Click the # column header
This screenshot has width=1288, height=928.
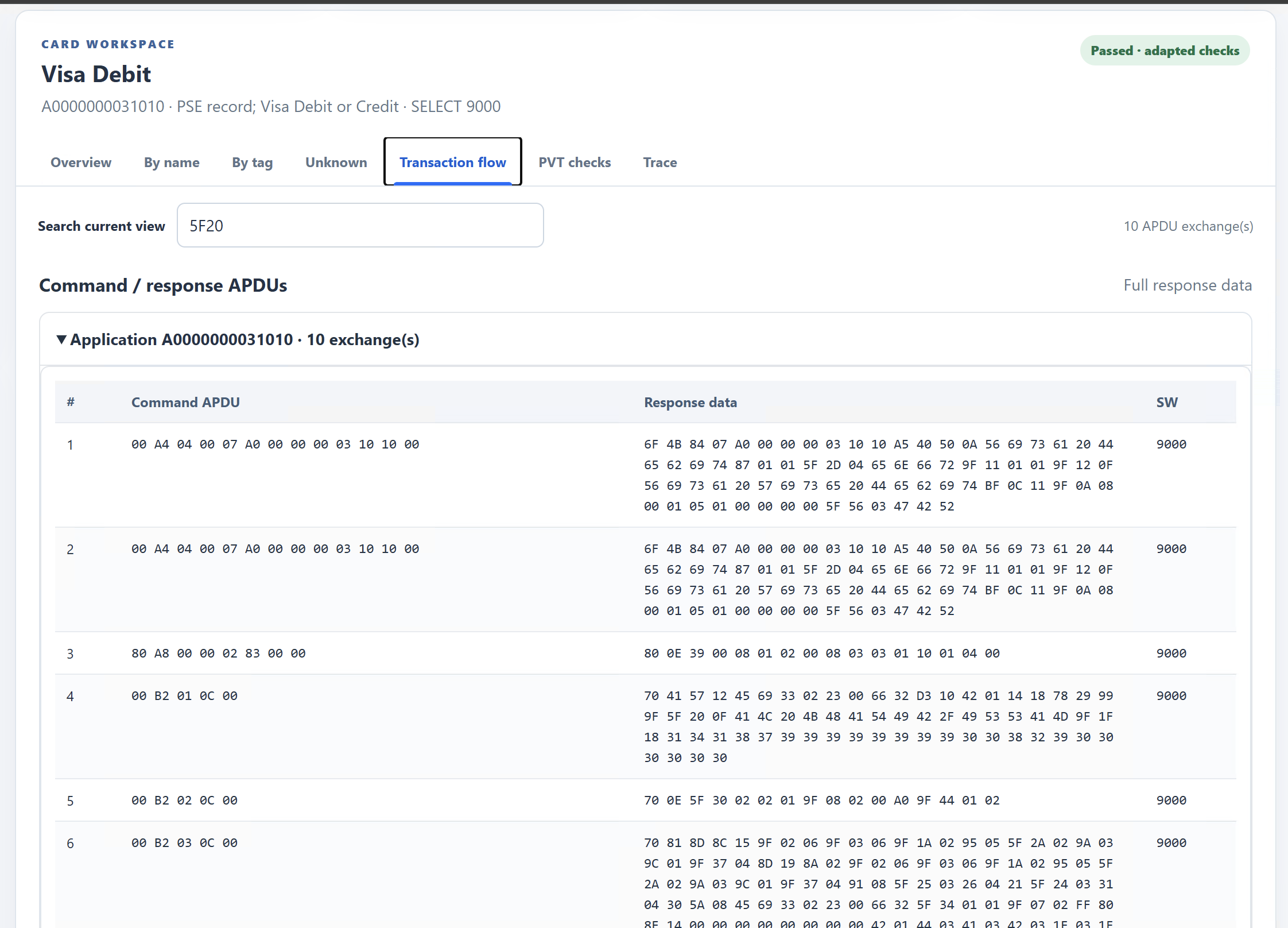click(71, 402)
